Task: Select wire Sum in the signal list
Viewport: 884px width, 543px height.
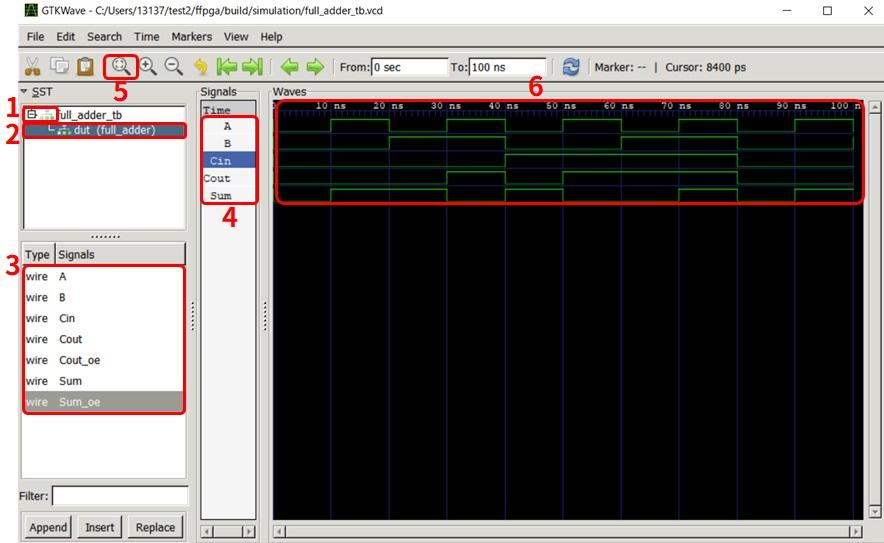Action: pos(104,381)
